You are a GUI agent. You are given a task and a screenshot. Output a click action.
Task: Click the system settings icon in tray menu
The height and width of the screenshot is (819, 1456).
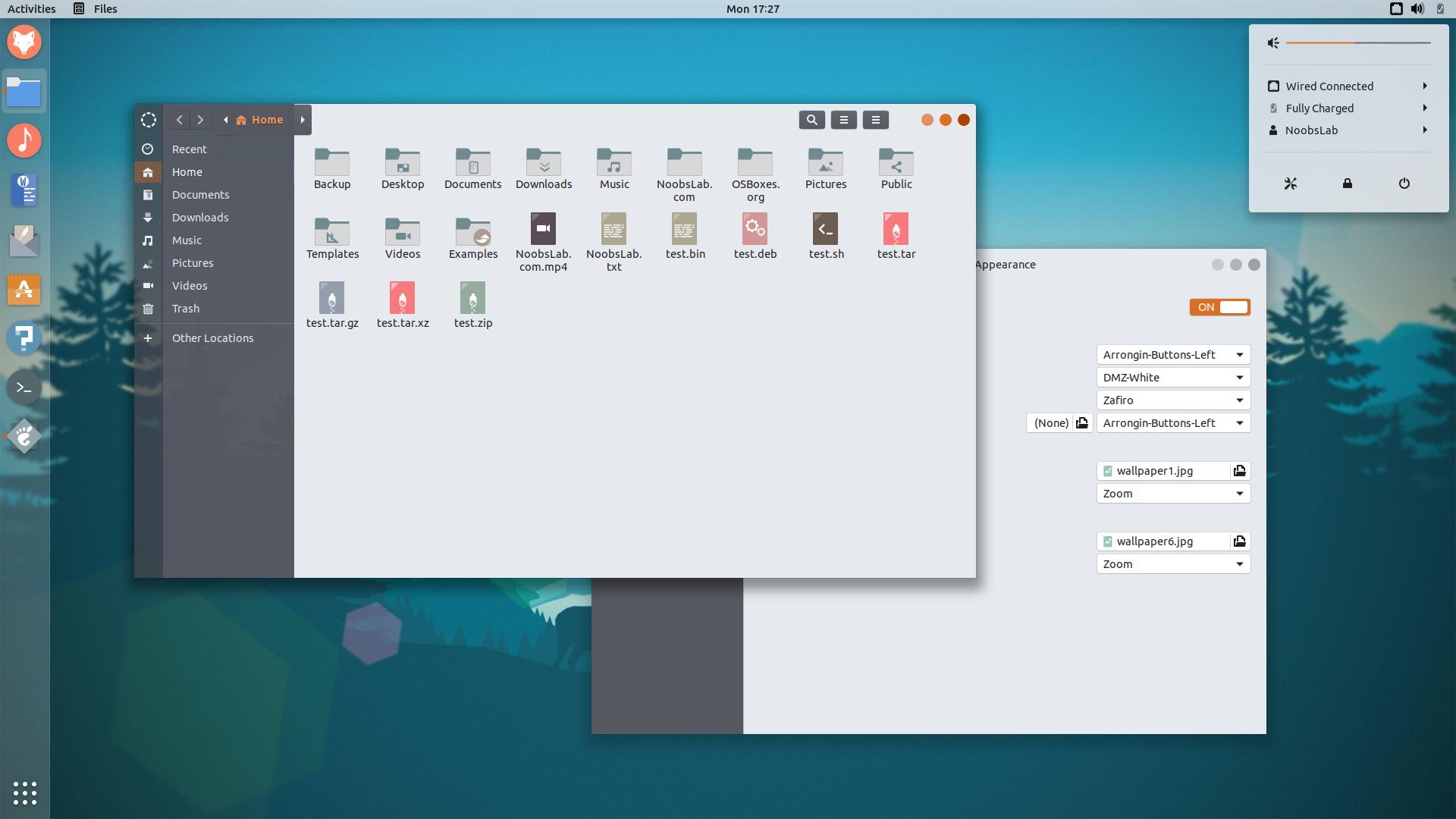(1291, 184)
